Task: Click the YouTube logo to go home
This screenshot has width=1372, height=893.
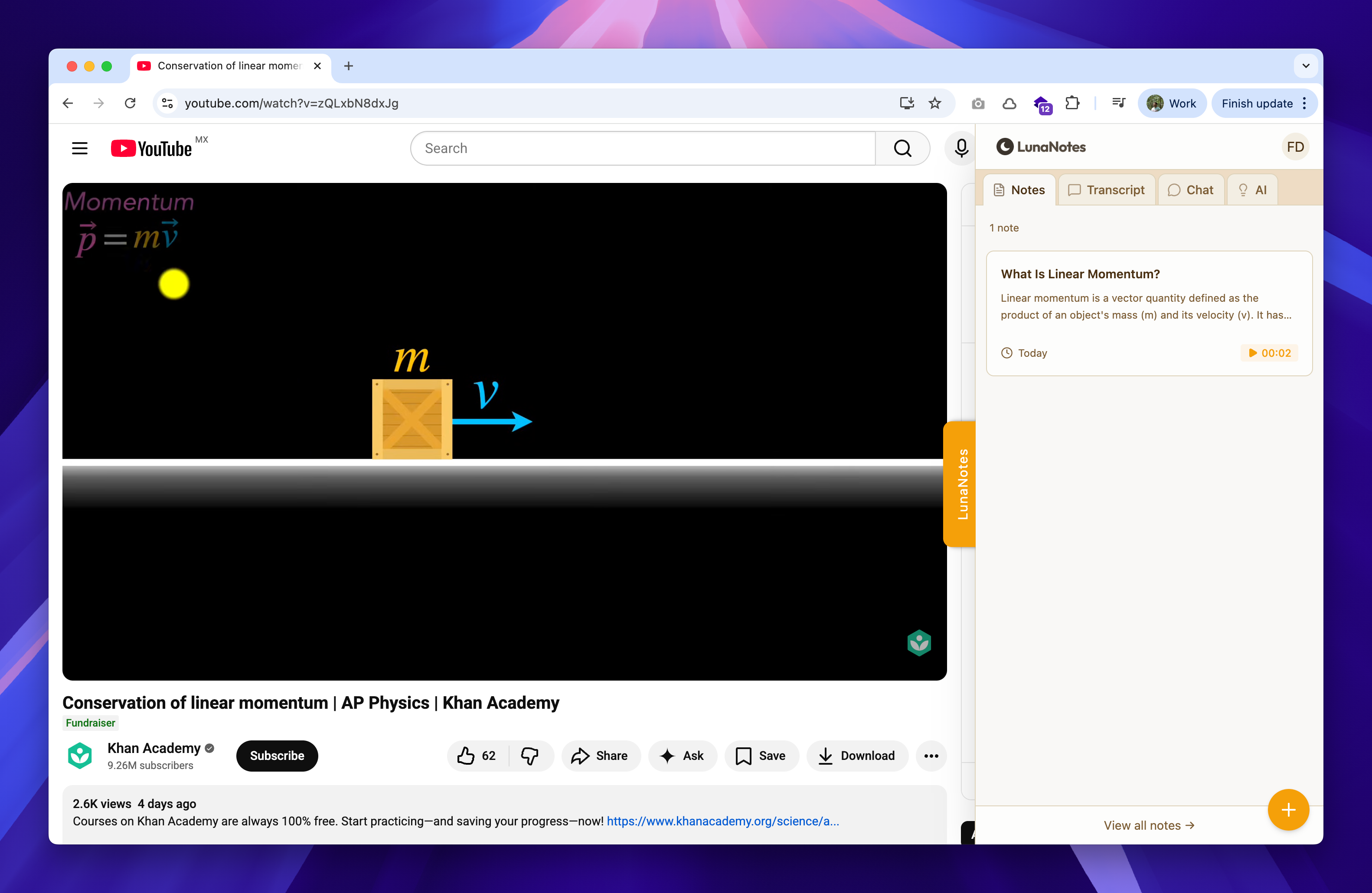Action: click(152, 148)
